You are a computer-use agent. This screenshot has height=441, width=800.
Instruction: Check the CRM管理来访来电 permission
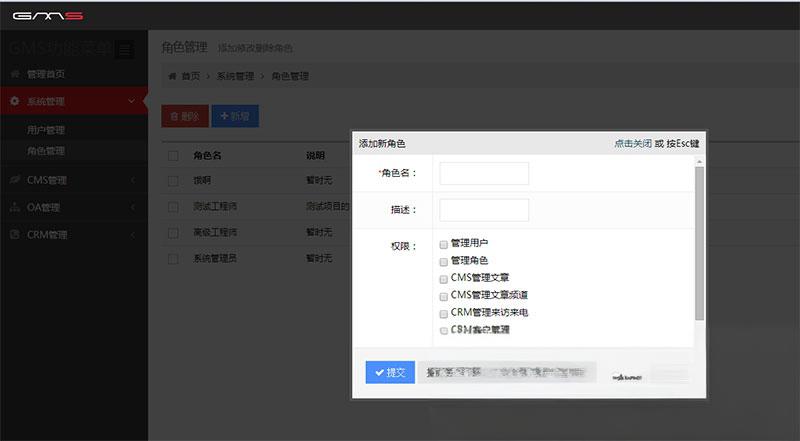tap(443, 313)
